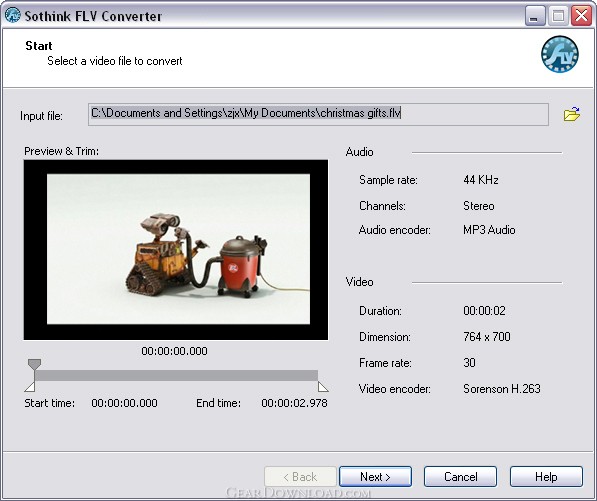
Task: Minimize the Sothink FLV Converter window
Action: [535, 16]
